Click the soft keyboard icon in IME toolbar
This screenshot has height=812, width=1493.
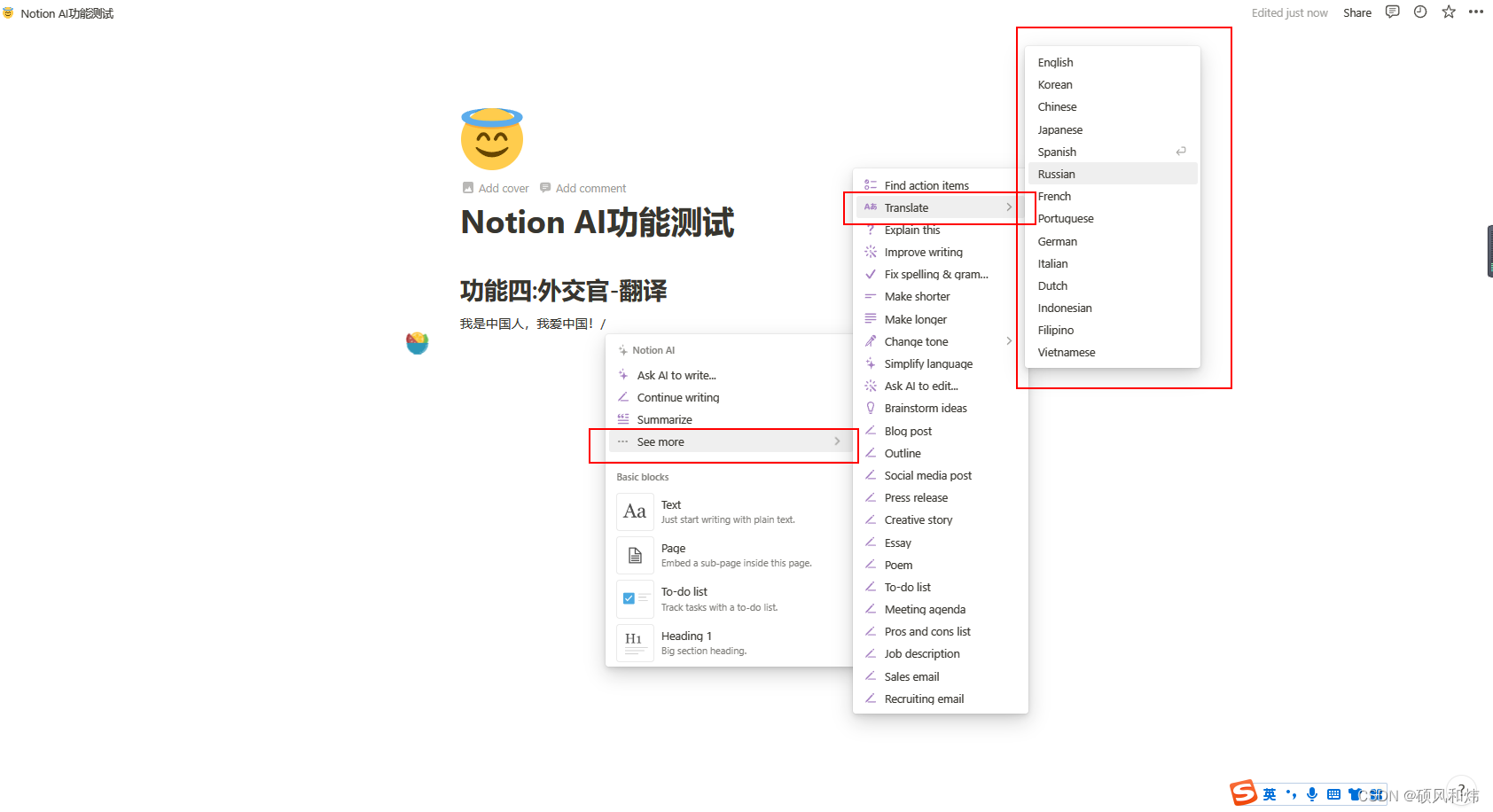coord(1333,794)
